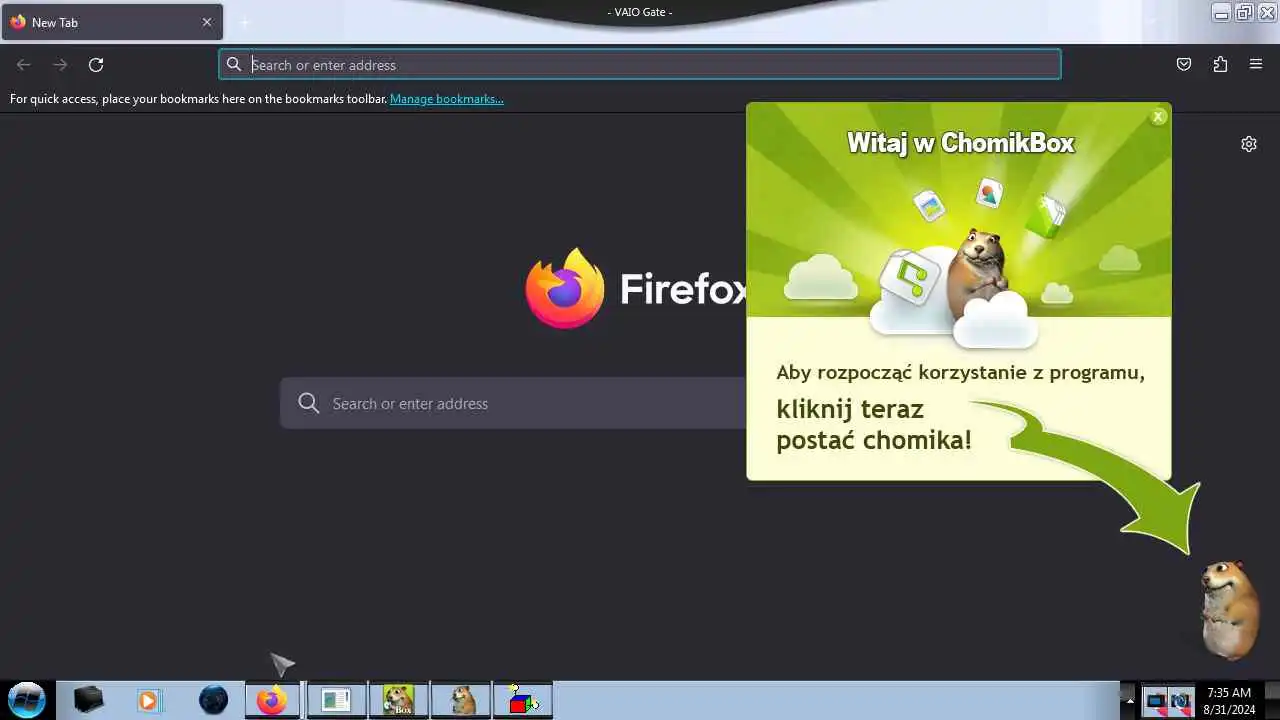Click the search box on the new tab page

tap(513, 403)
